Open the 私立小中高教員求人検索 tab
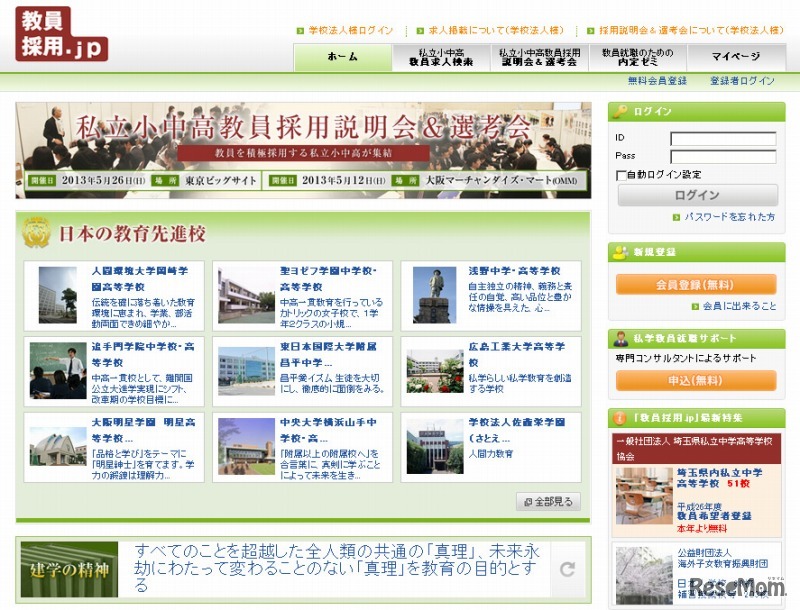The height and width of the screenshot is (610, 800). click(x=441, y=57)
